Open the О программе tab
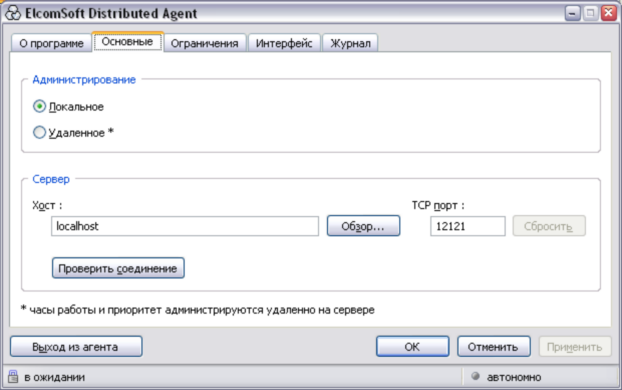This screenshot has height=390, width=622. [51, 43]
